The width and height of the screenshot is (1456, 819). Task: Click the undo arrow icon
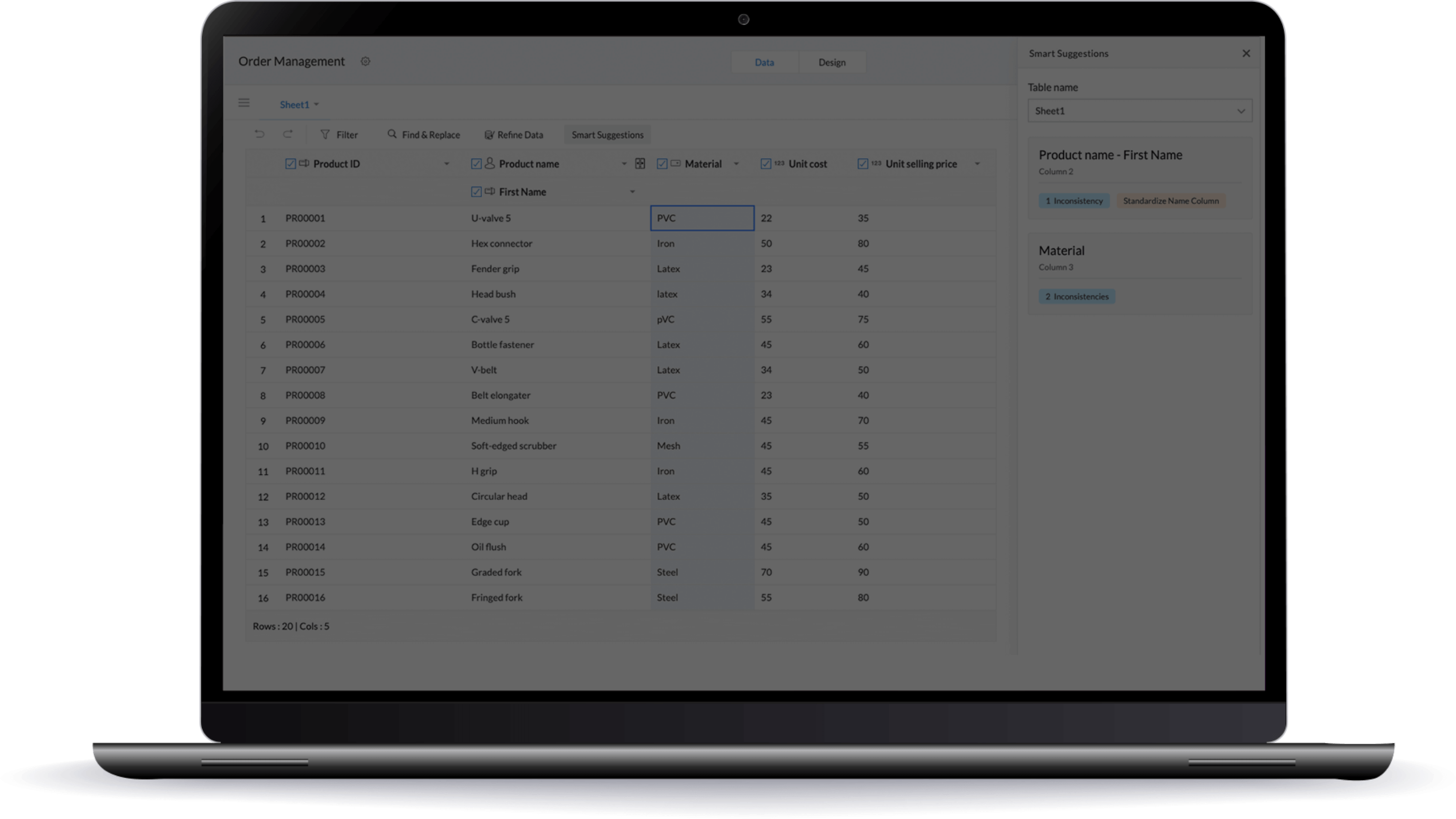pos(259,134)
